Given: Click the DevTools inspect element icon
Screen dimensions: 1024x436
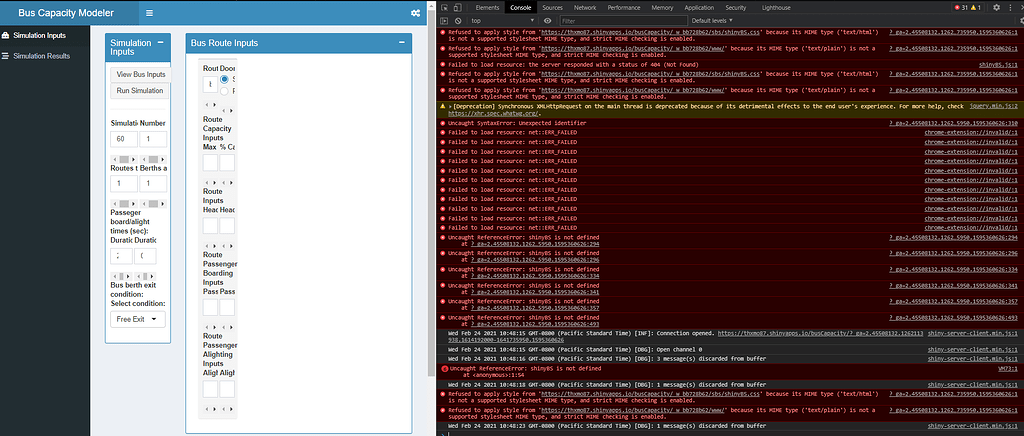Looking at the screenshot, I should coord(445,7).
